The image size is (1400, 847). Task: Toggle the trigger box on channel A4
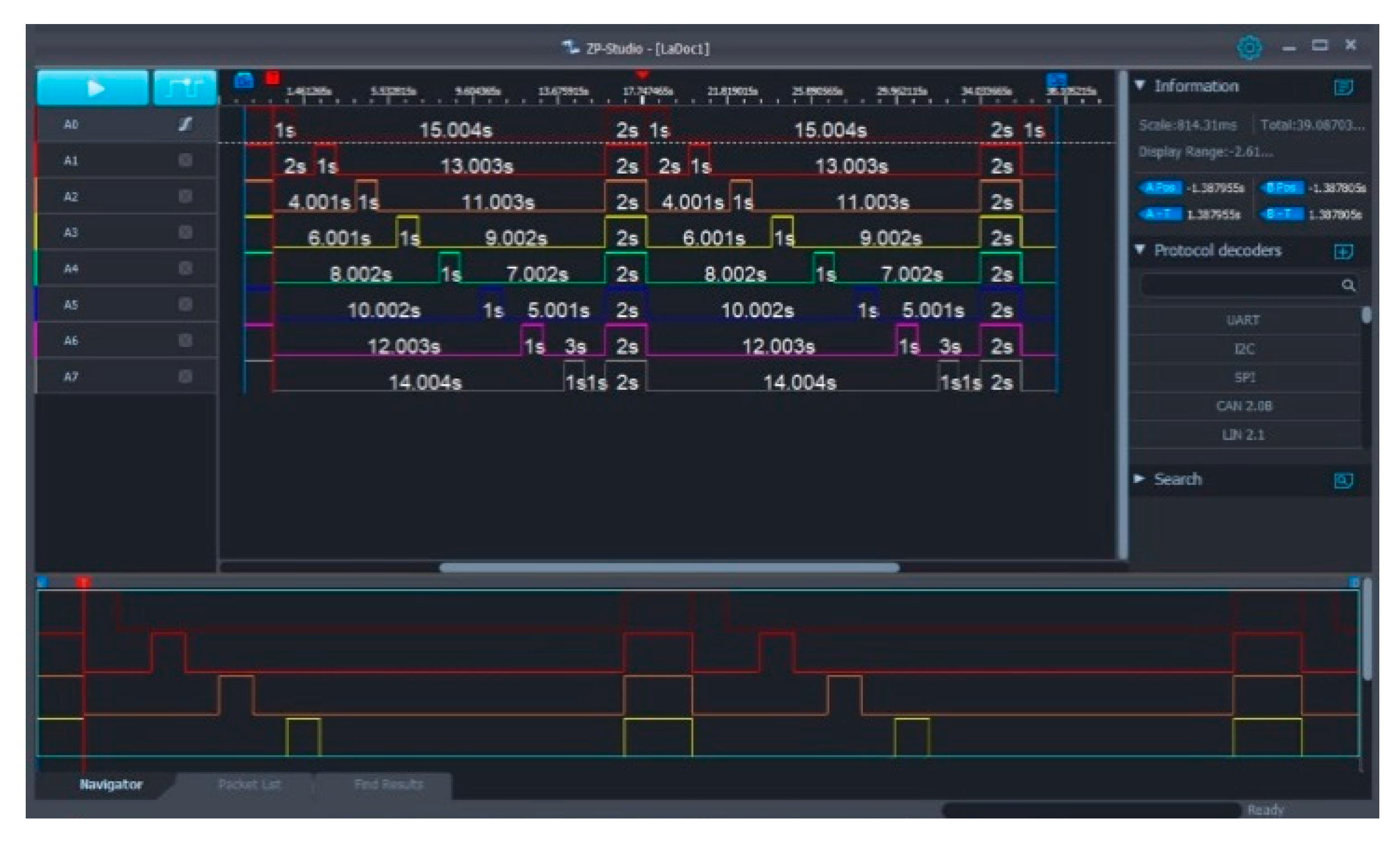pos(185,268)
